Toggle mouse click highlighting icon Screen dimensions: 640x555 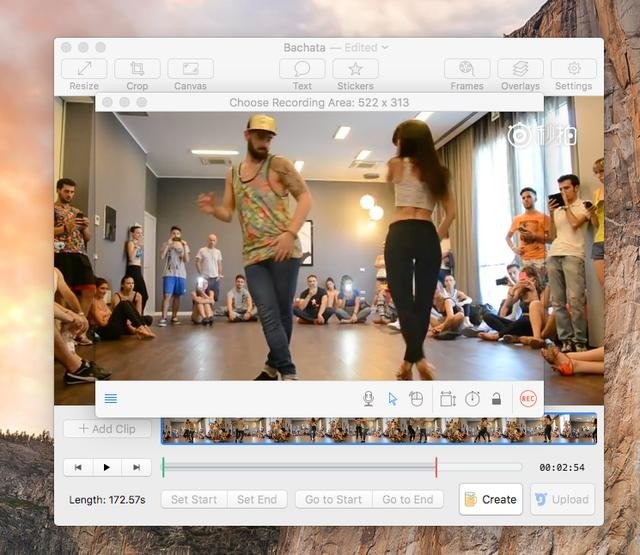[416, 399]
